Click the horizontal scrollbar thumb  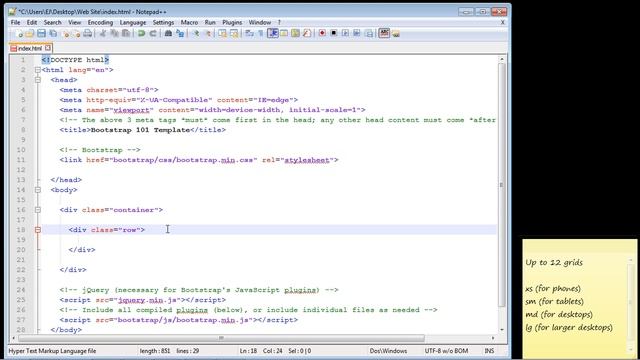coord(221,338)
